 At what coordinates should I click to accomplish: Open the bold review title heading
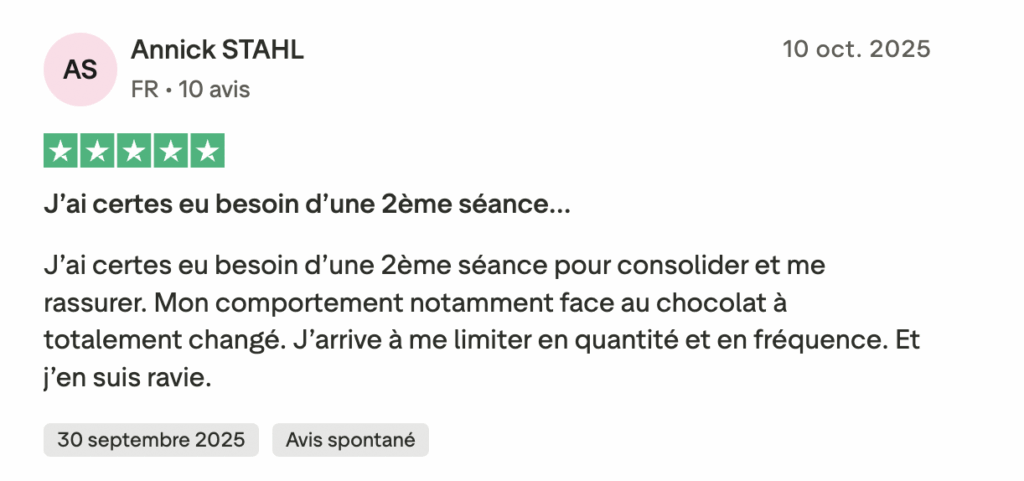click(x=307, y=207)
